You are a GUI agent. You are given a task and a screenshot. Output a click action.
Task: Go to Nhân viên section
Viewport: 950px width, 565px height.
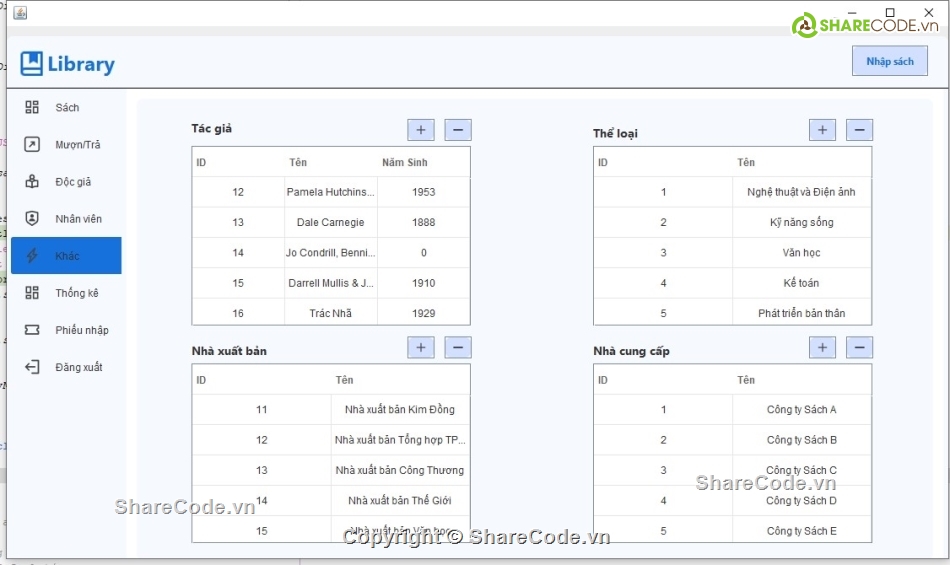66,218
